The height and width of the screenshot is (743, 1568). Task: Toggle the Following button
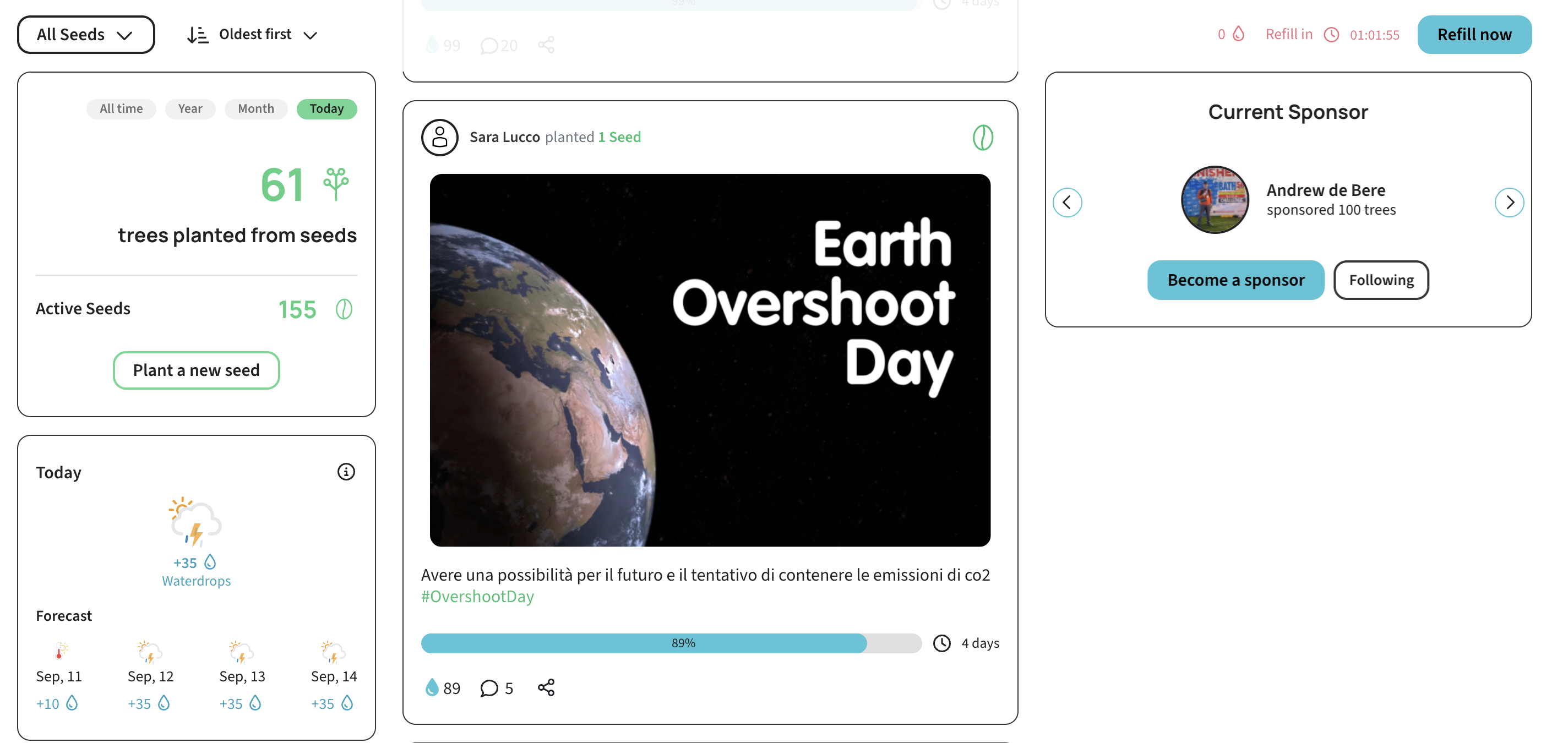1380,280
